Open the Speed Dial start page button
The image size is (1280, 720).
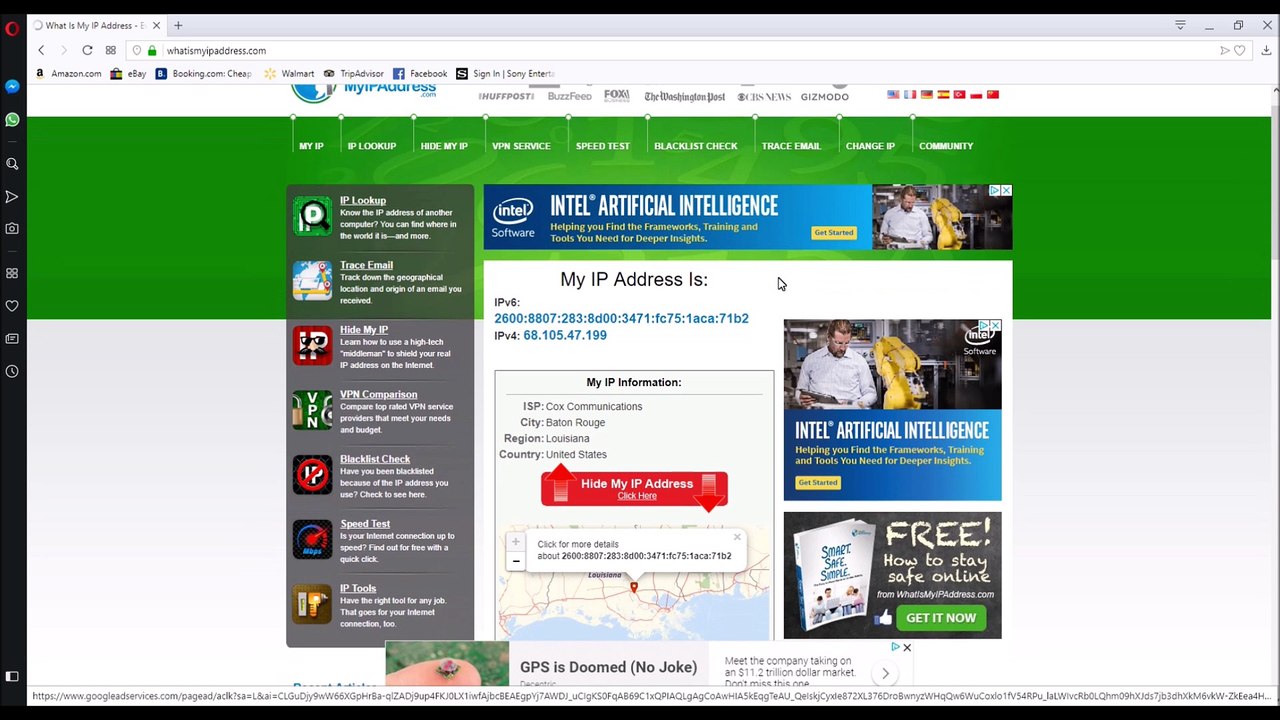[x=111, y=50]
